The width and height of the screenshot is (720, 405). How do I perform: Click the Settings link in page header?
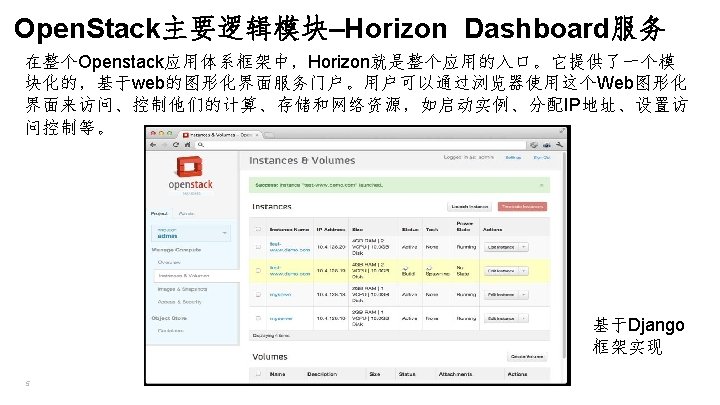513,158
